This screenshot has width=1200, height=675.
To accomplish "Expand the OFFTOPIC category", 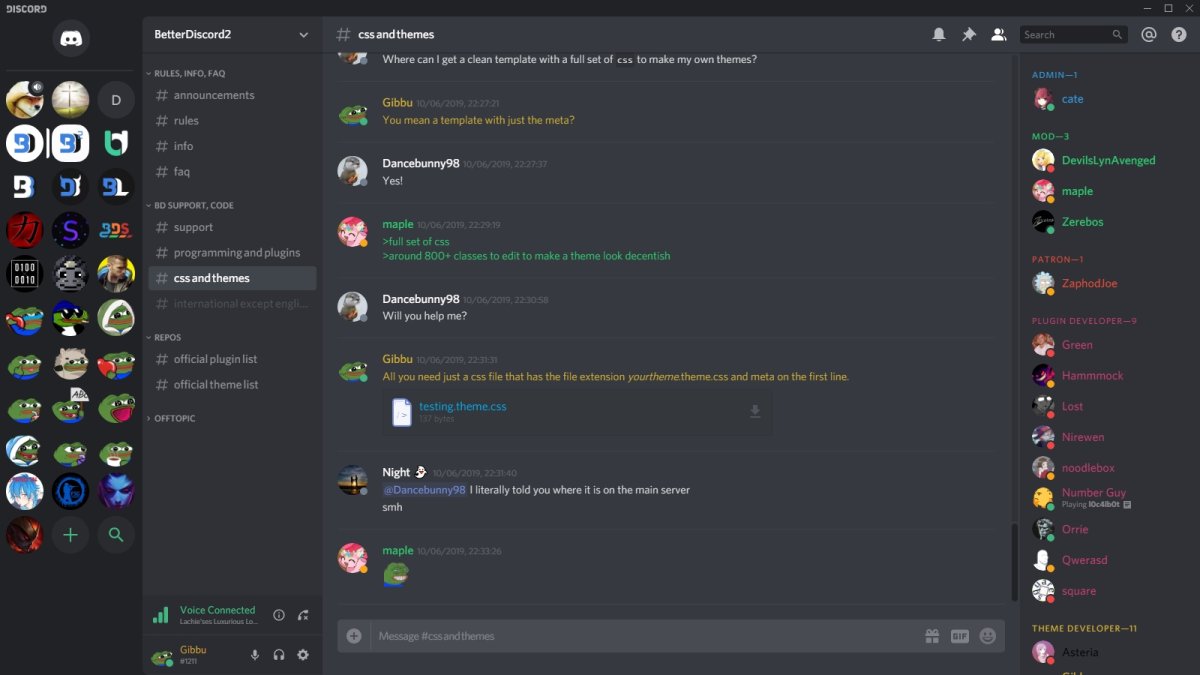I will 174,418.
